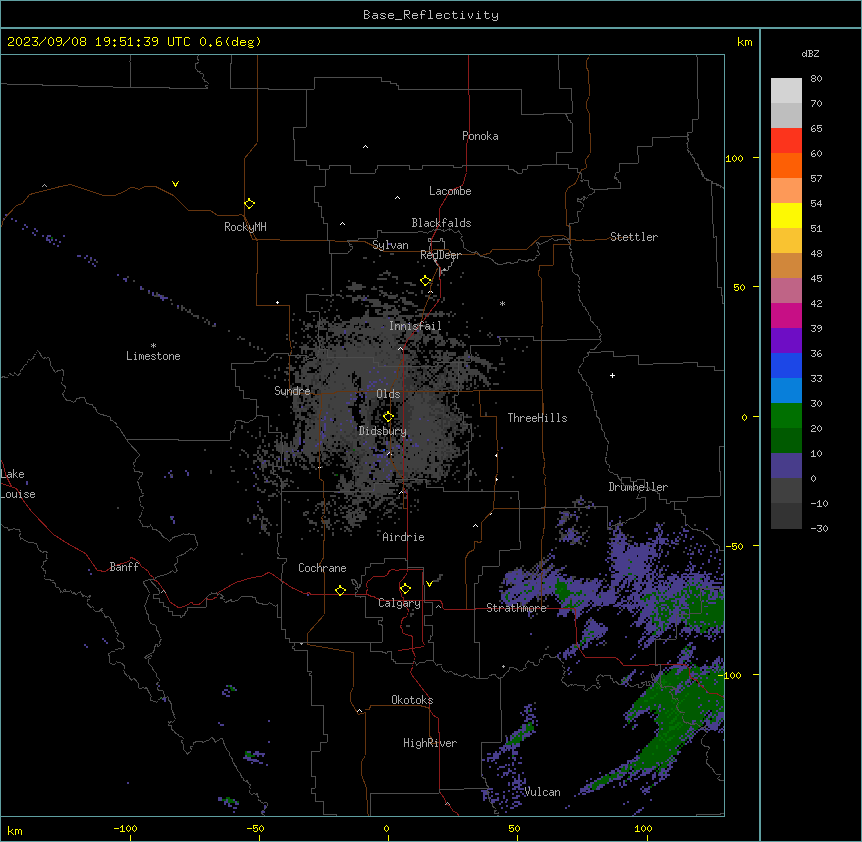Click the yellow diamond marker between Olds and Didsbury

point(388,416)
